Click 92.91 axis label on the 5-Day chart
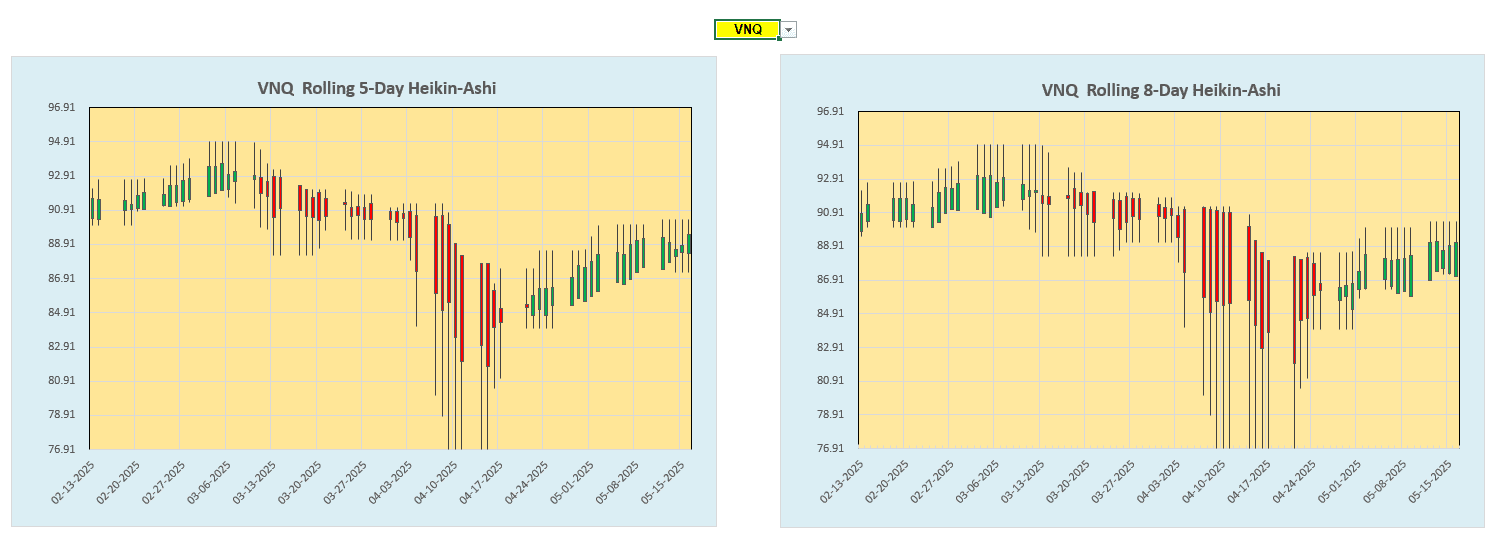 [x=62, y=175]
